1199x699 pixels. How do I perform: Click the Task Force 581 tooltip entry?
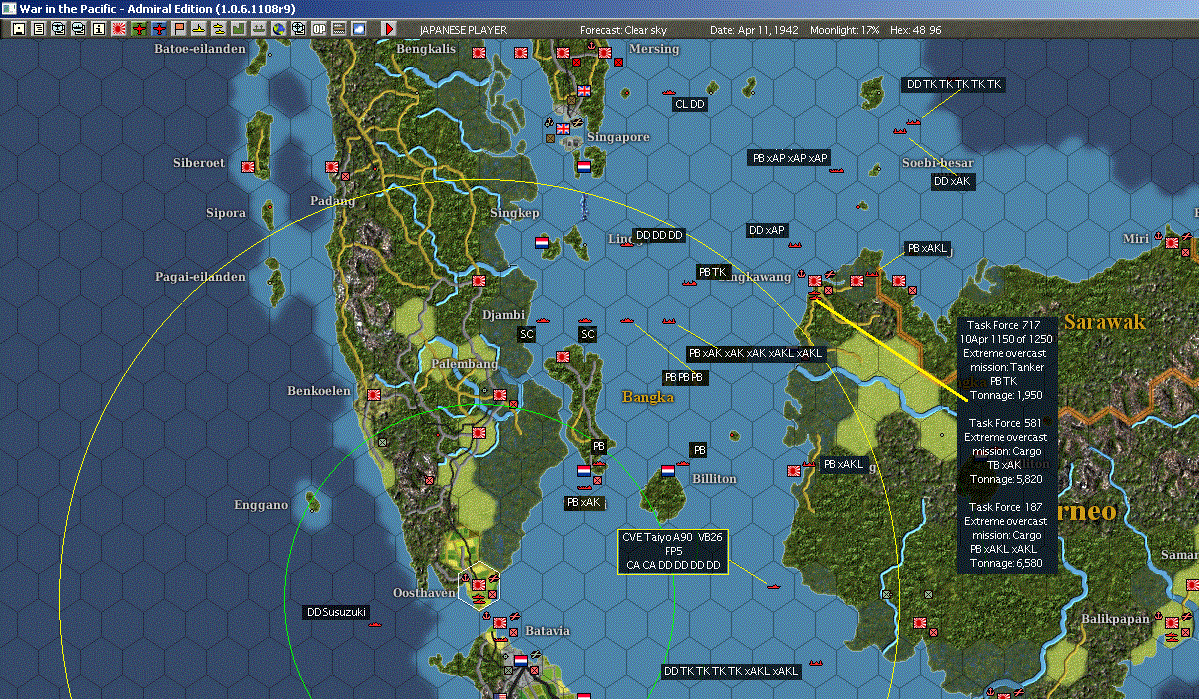pos(1006,451)
